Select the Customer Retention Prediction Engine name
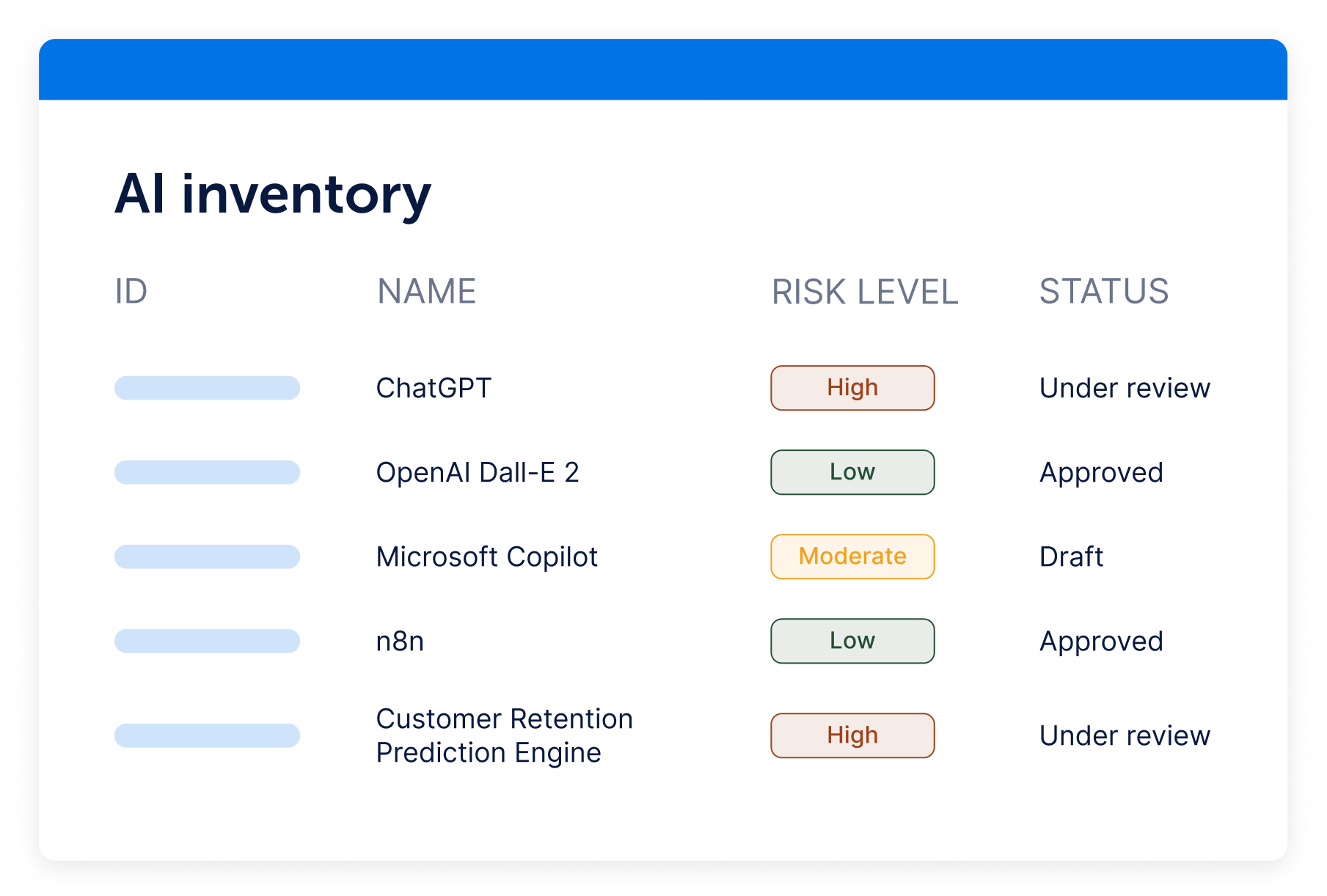 click(x=503, y=735)
